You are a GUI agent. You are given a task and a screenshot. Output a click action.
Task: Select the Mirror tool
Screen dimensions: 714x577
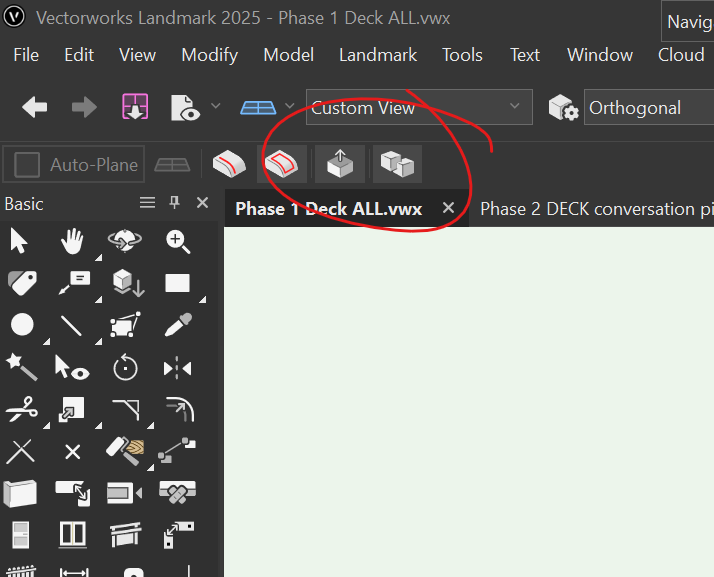pyautogui.click(x=178, y=368)
